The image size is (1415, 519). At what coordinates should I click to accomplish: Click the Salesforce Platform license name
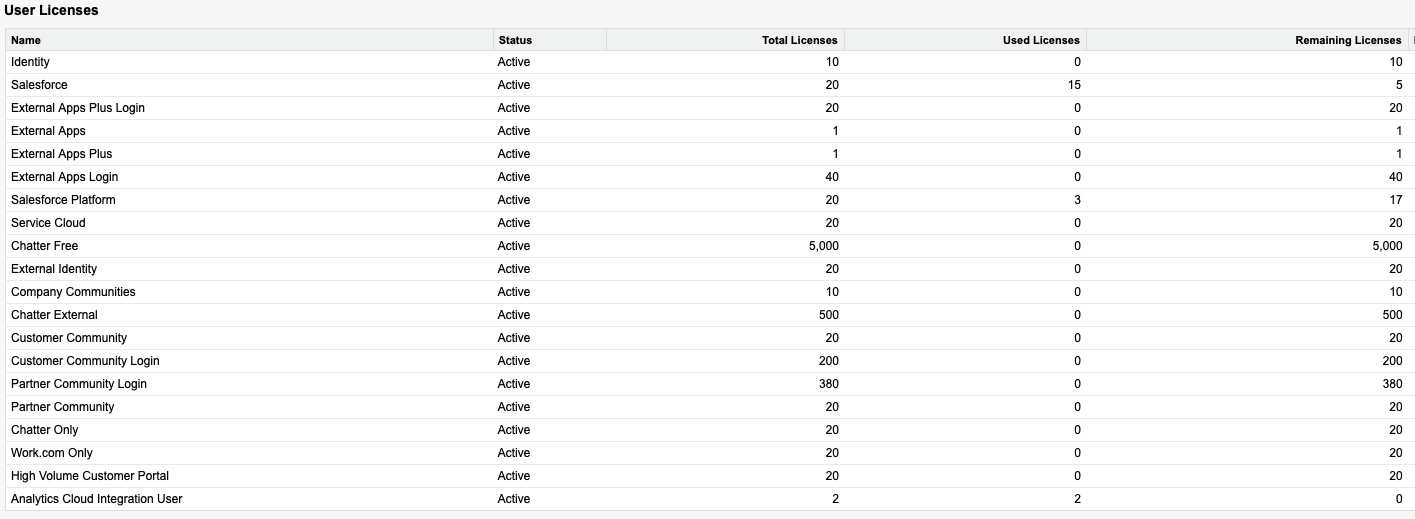(x=63, y=200)
